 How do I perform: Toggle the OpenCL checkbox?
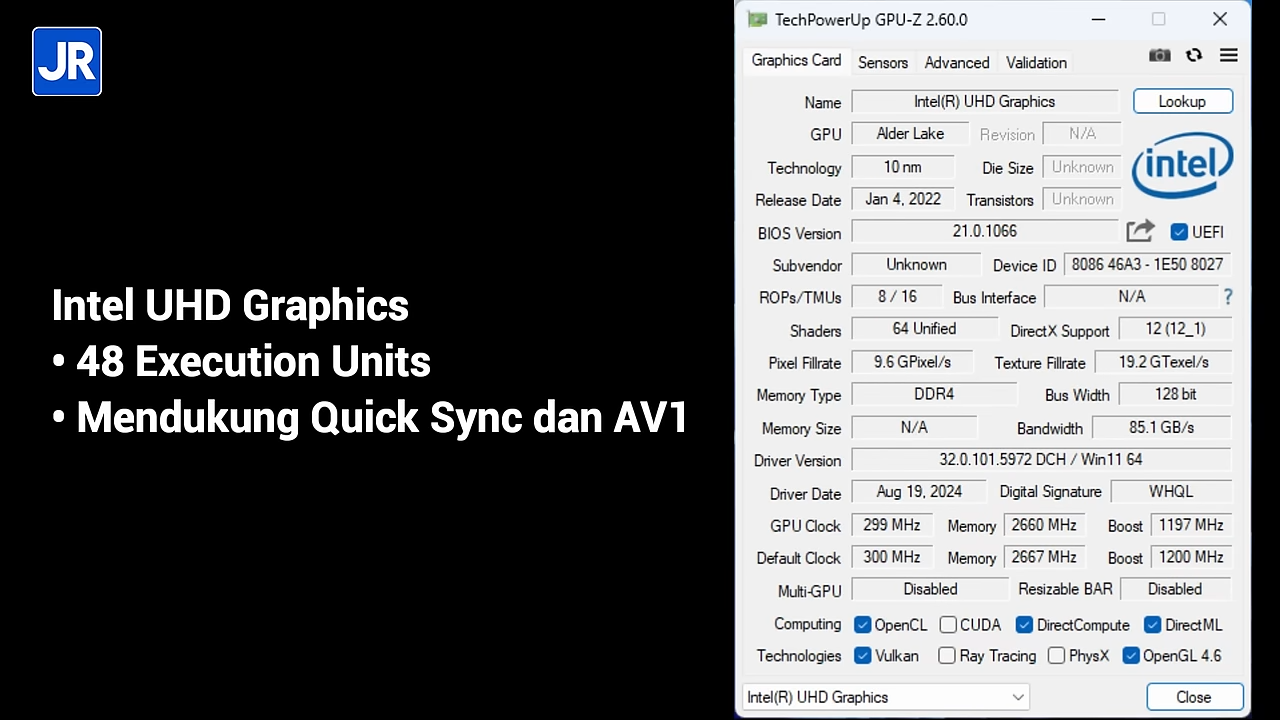[x=862, y=625]
